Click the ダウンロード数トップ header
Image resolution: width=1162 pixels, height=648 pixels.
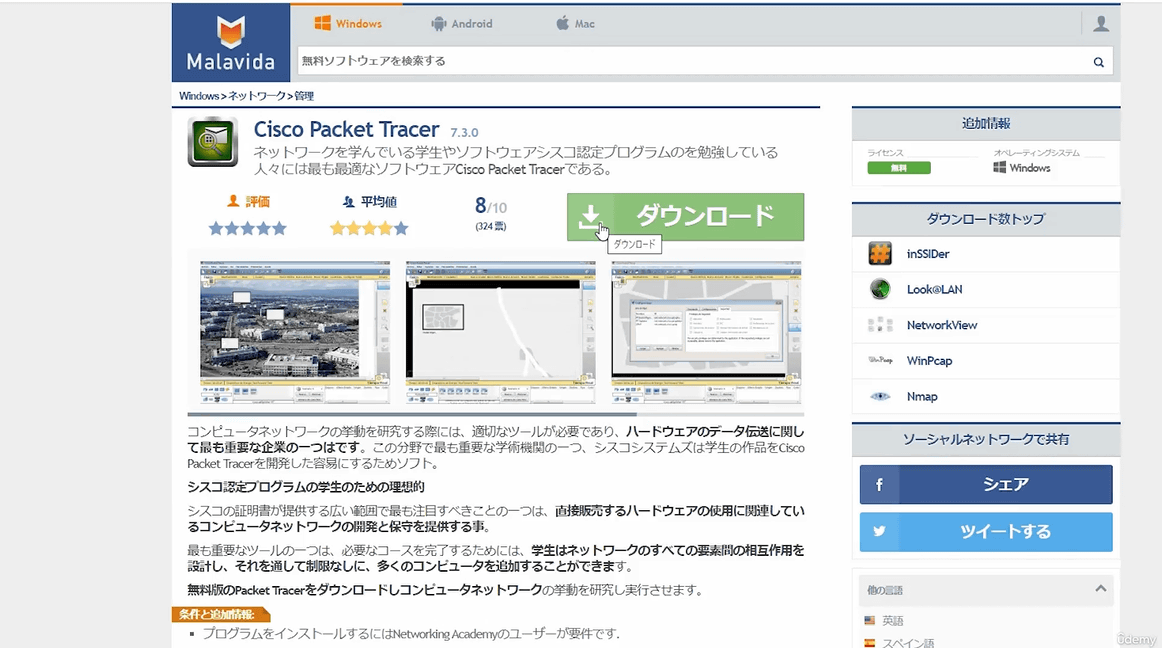pyautogui.click(x=986, y=219)
